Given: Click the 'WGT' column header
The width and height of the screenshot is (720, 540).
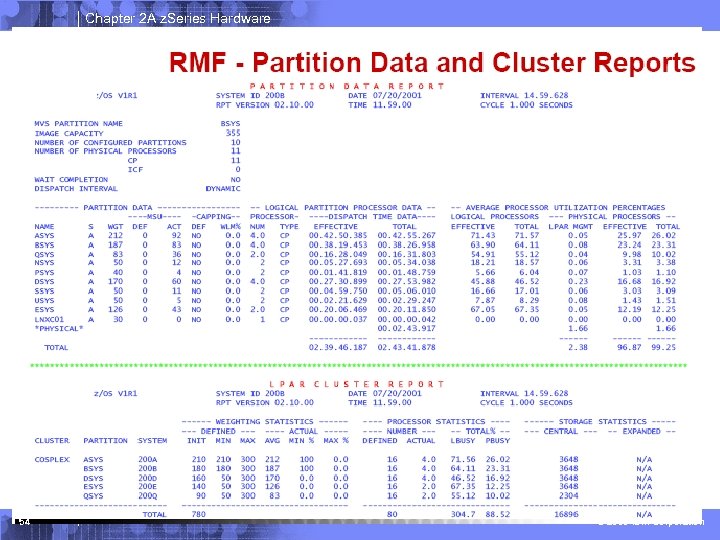Looking at the screenshot, I should 115,226.
